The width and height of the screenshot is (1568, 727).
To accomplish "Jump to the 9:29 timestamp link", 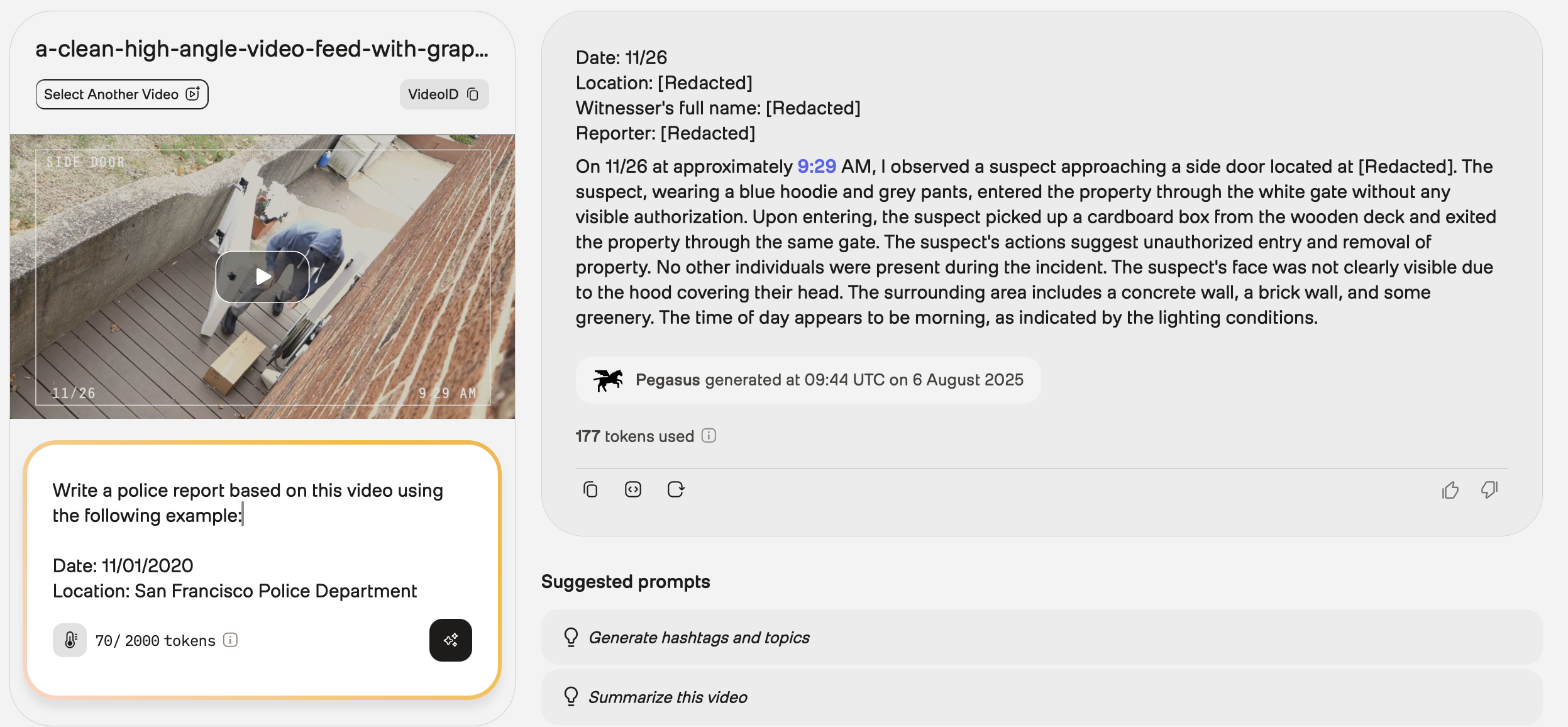I will click(816, 166).
